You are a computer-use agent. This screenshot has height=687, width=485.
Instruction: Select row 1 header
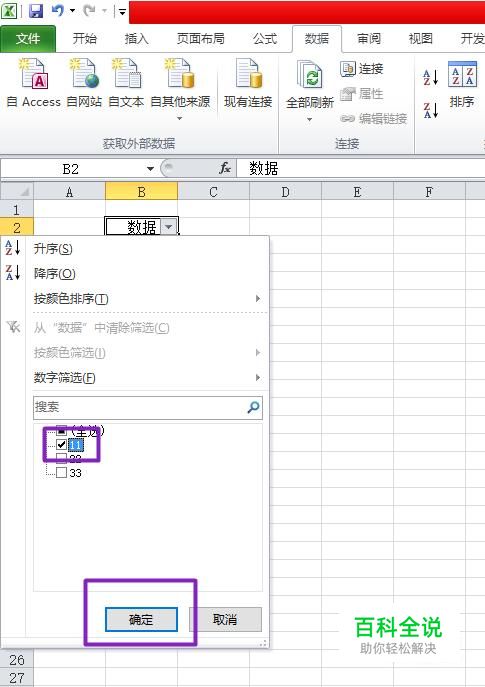17,209
